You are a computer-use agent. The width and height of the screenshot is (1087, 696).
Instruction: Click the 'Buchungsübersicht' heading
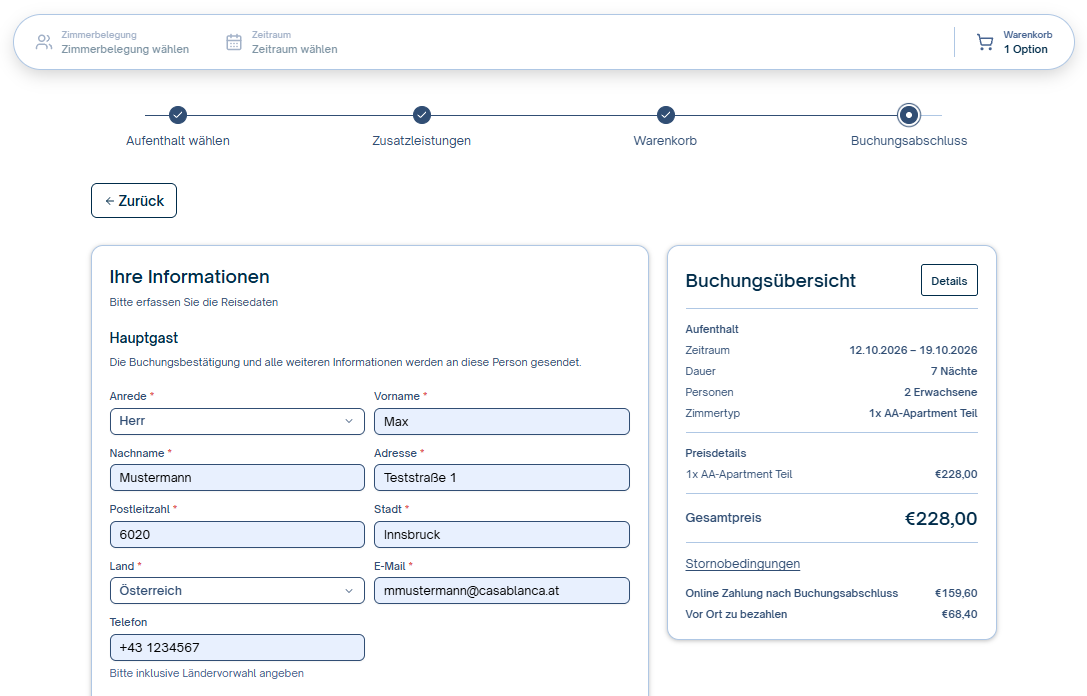[x=770, y=281]
